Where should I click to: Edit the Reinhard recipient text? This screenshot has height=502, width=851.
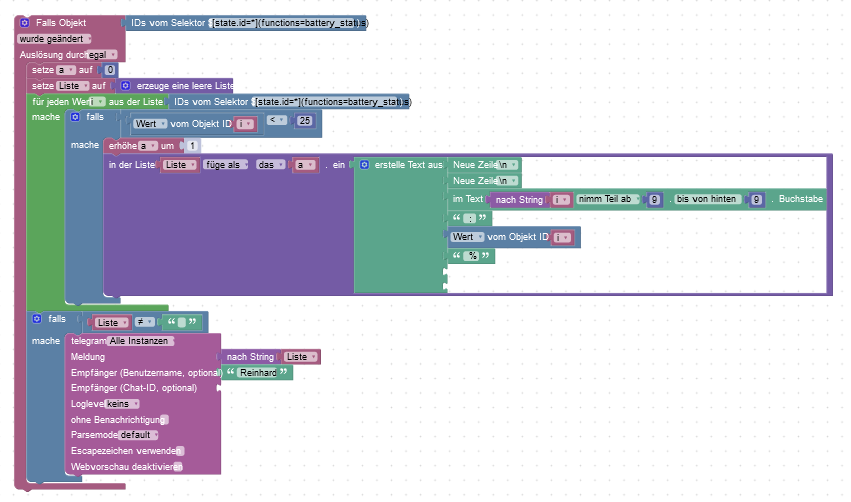258,372
